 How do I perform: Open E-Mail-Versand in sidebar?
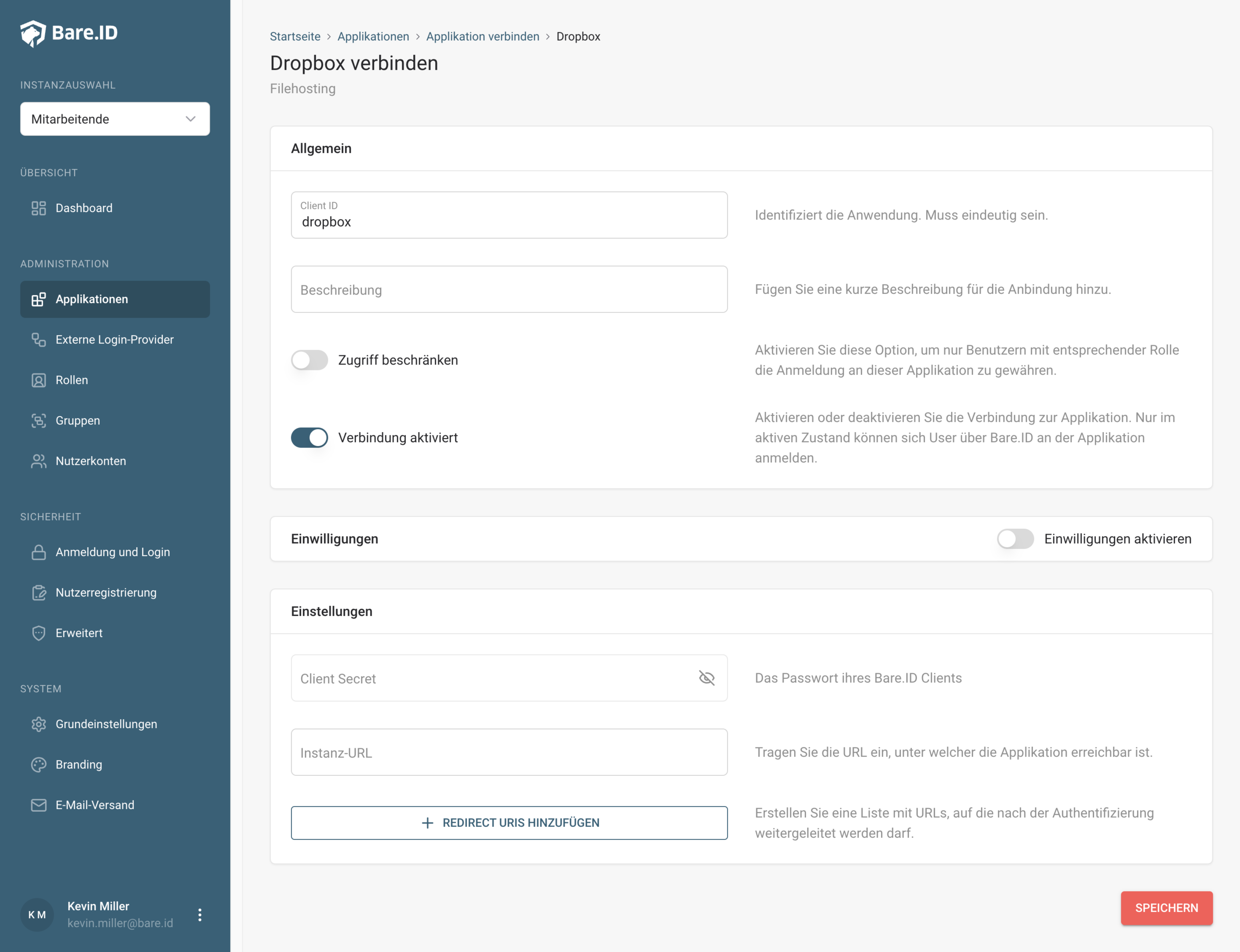[115, 805]
